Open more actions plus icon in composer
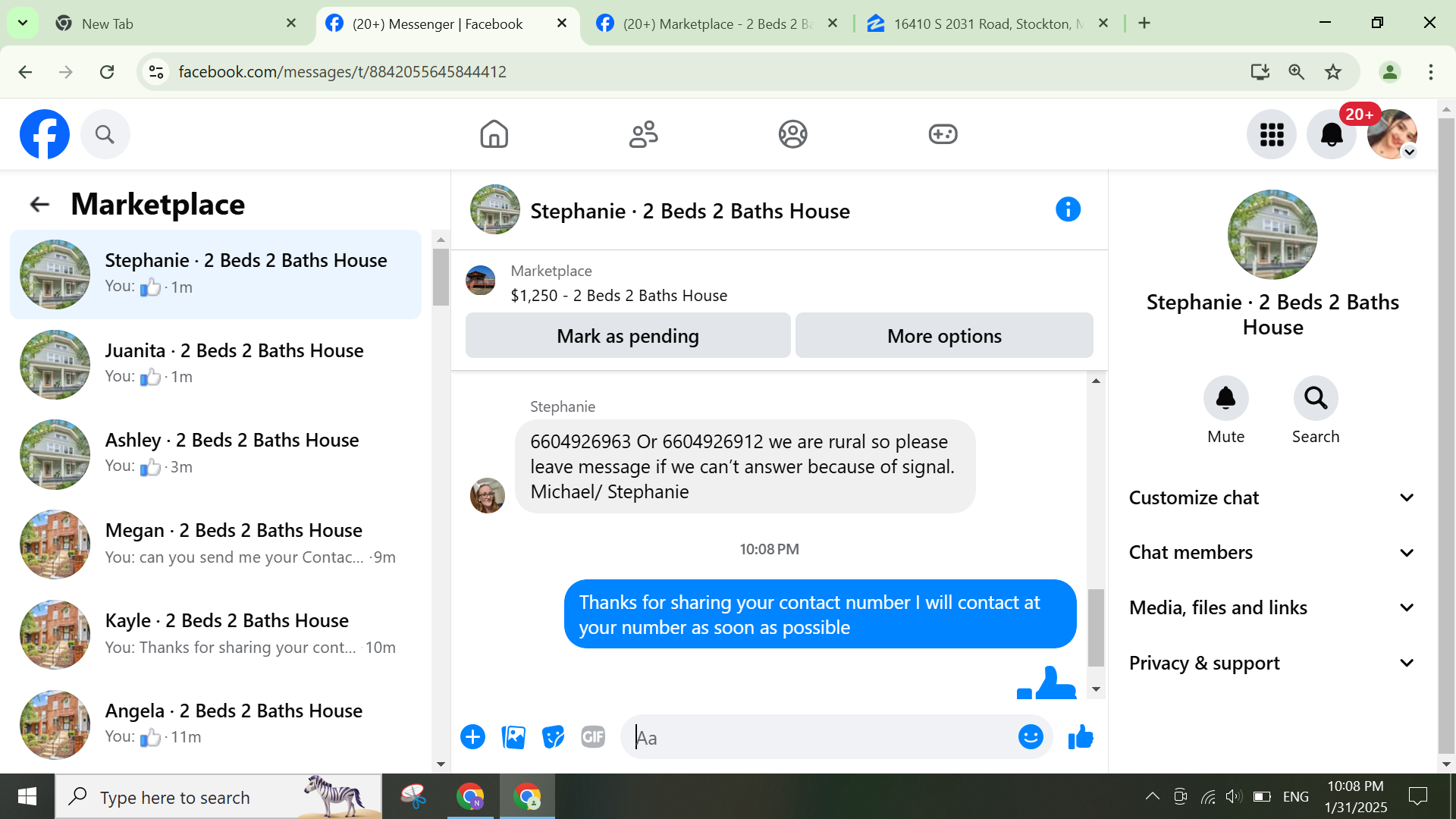 [472, 737]
